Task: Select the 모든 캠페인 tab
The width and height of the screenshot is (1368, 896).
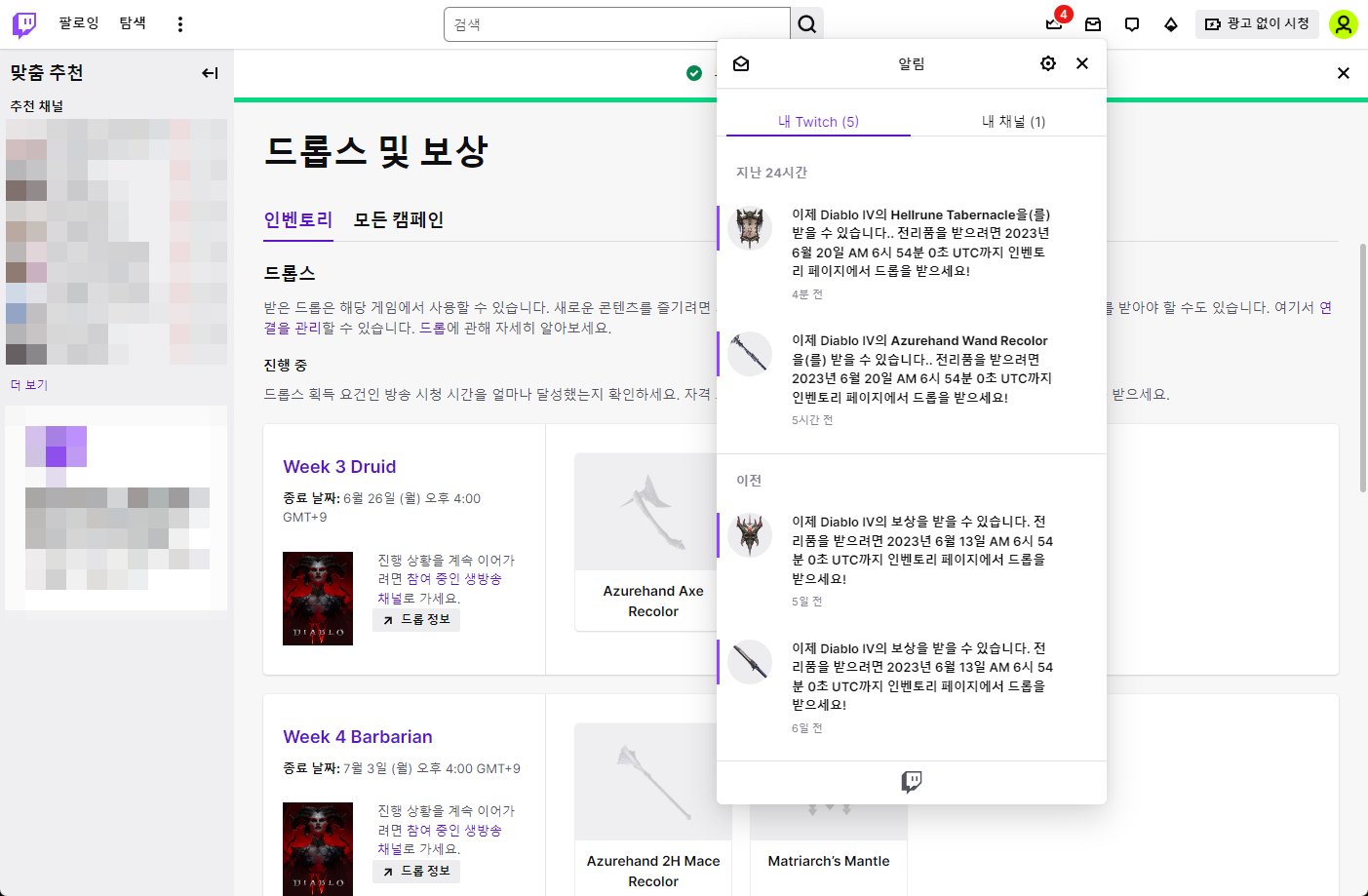Action: click(399, 220)
